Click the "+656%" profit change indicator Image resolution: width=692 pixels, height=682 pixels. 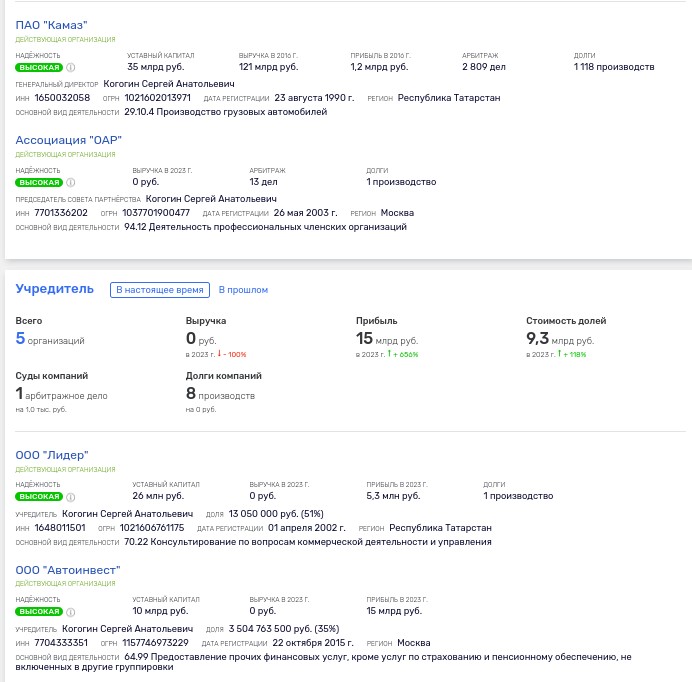click(x=403, y=354)
